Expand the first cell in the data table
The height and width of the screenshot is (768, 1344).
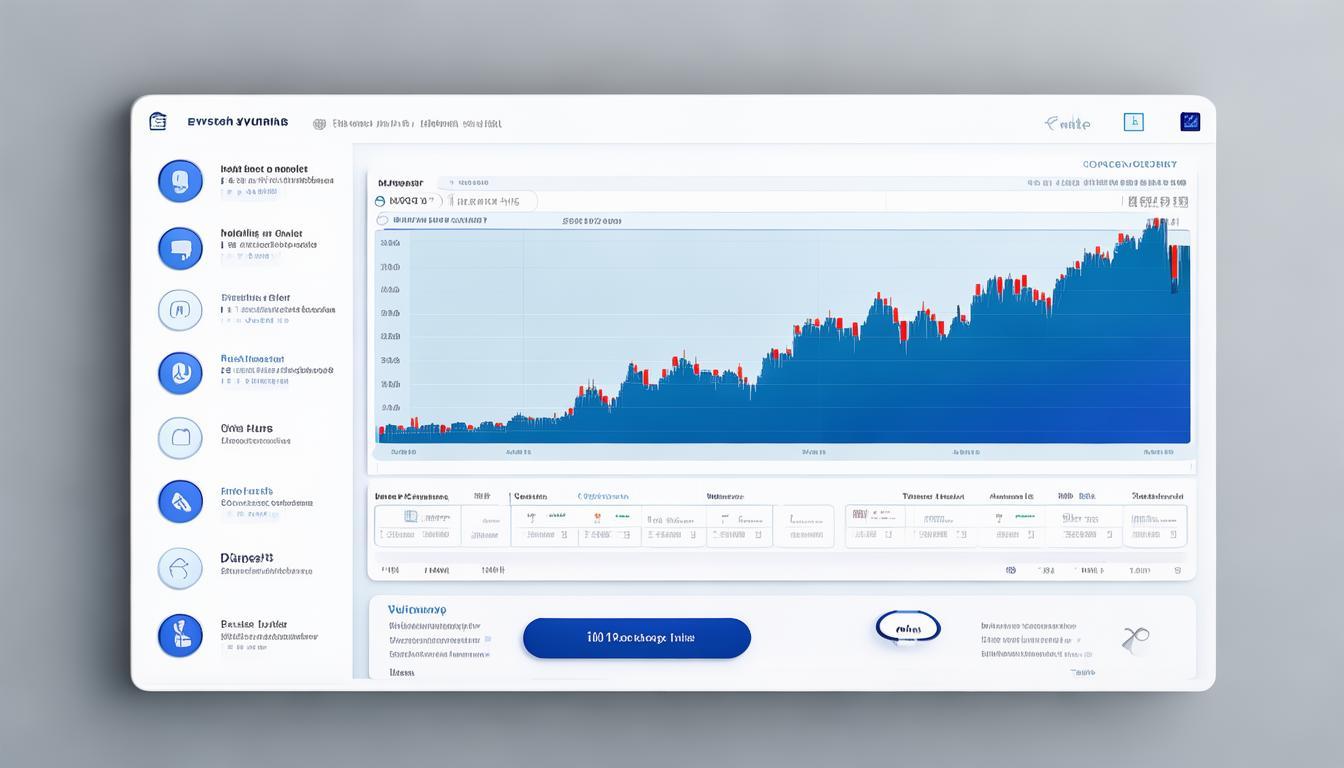418,526
